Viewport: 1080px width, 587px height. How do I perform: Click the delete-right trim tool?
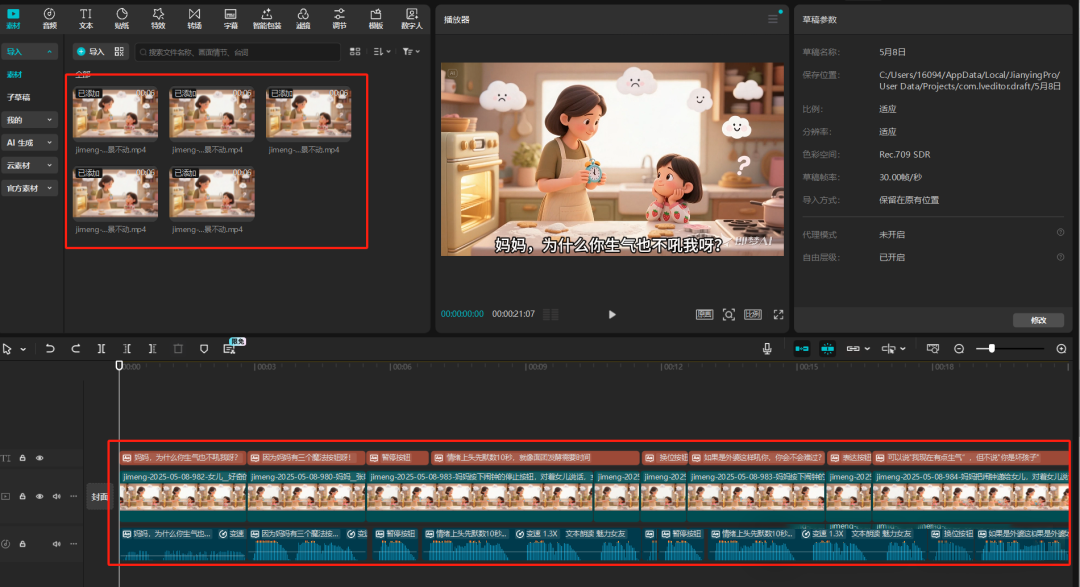(152, 349)
